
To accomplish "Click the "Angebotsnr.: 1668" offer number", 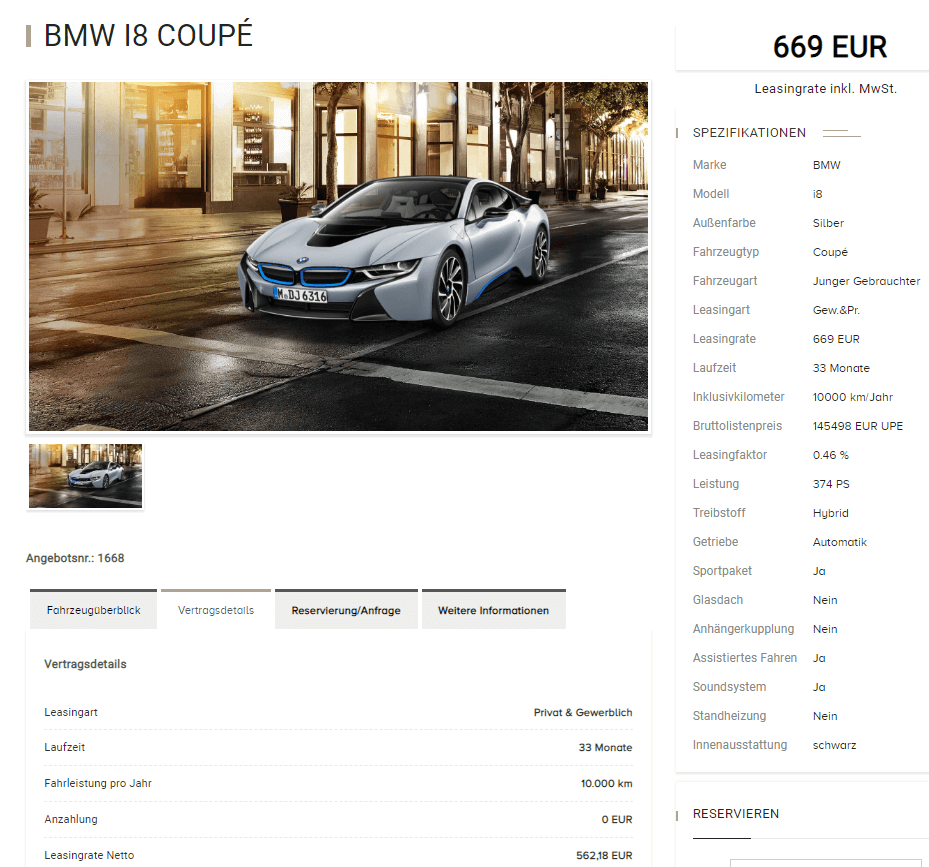I will click(x=75, y=558).
